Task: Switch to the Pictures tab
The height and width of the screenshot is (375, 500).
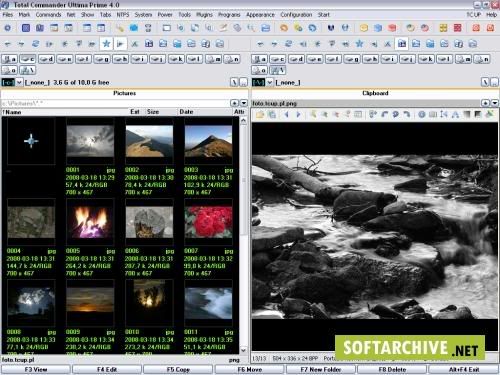Action: pyautogui.click(x=124, y=93)
